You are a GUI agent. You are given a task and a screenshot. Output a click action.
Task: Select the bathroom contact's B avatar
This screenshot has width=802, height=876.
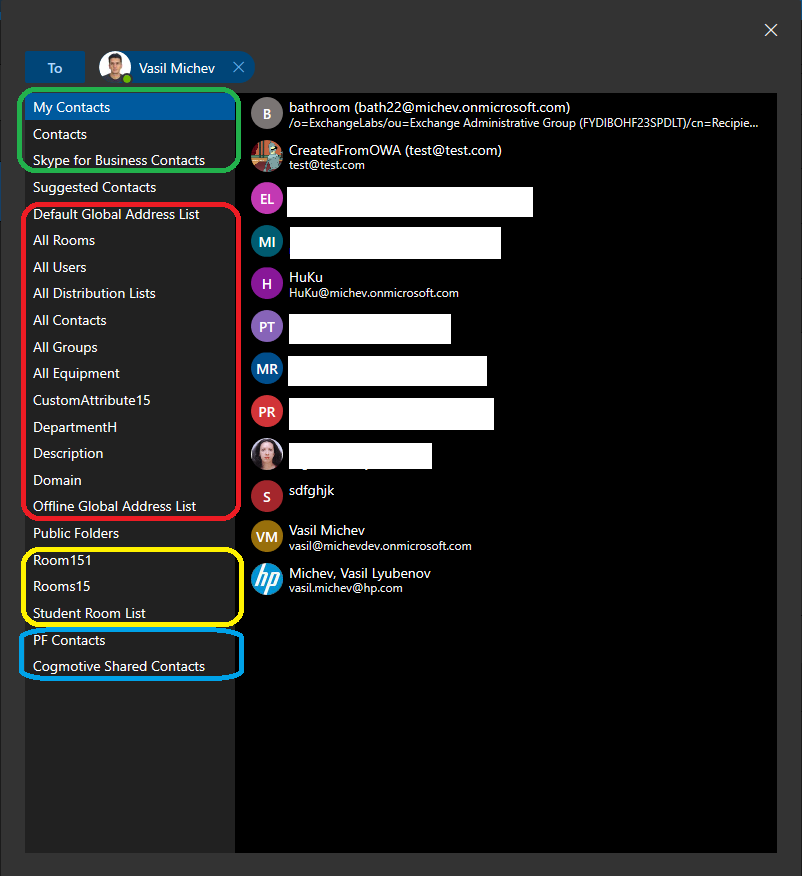coord(267,113)
